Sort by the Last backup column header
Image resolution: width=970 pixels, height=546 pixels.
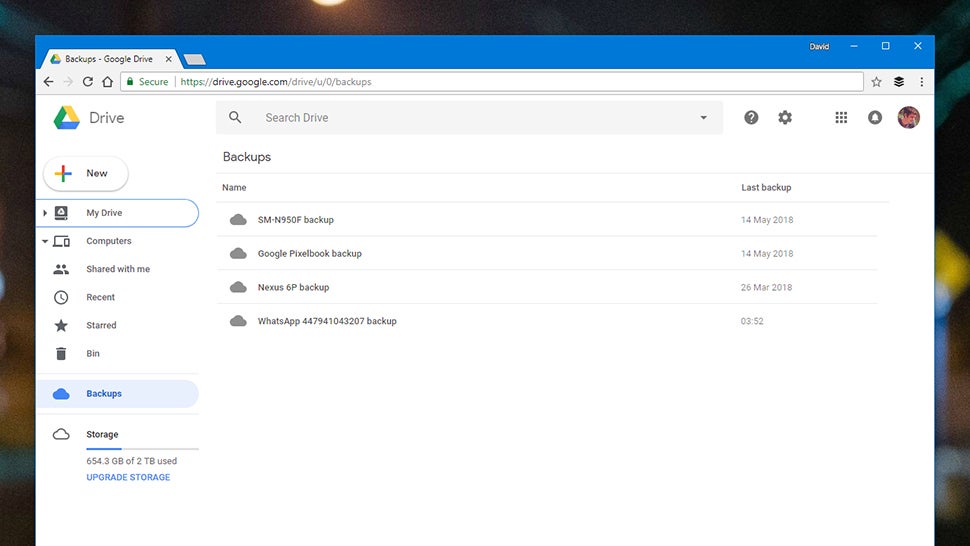[x=766, y=187]
